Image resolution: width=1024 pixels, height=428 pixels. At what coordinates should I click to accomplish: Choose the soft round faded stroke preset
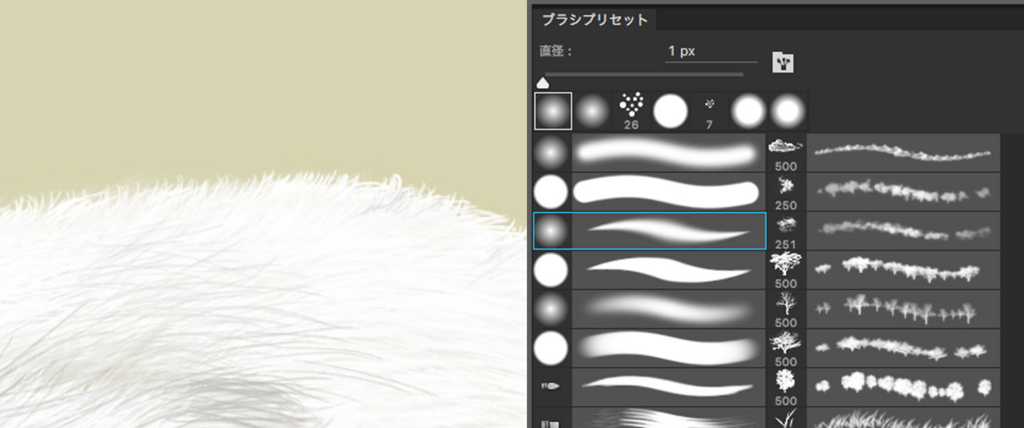tap(669, 309)
